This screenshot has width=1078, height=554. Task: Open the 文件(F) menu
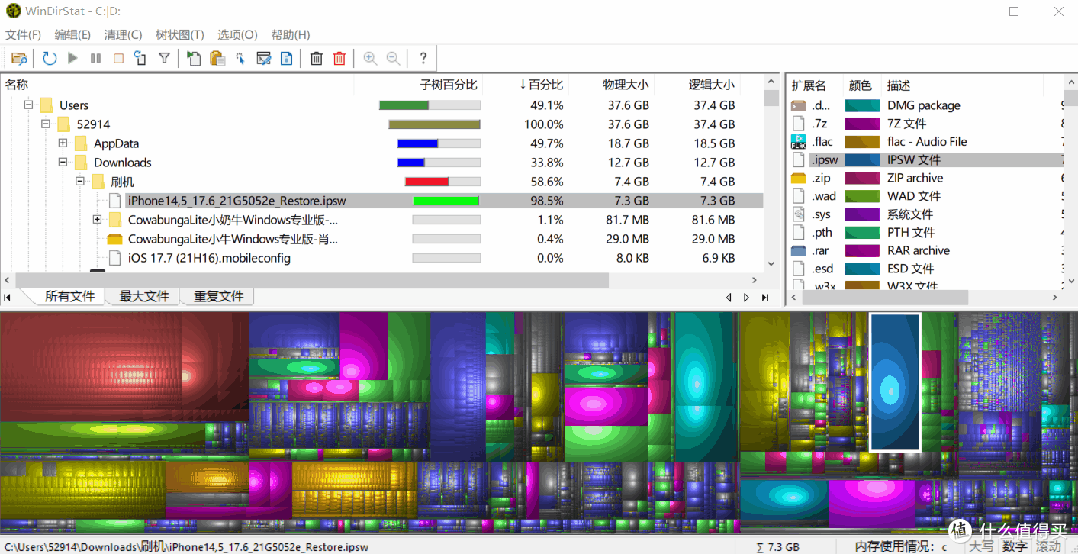pyautogui.click(x=23, y=34)
